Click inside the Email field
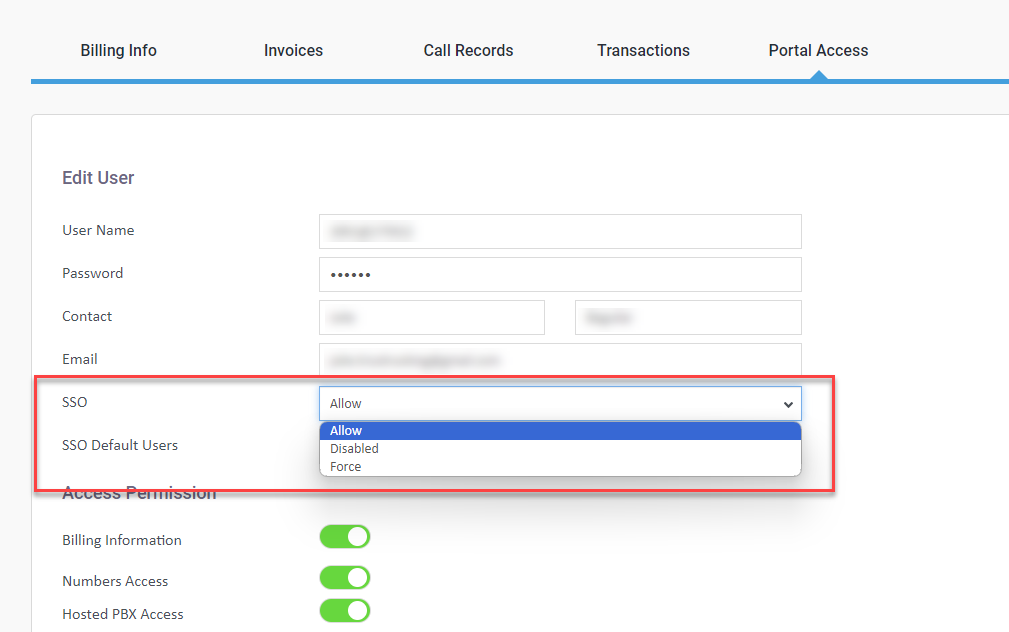Viewport: 1009px width, 632px height. click(560, 360)
